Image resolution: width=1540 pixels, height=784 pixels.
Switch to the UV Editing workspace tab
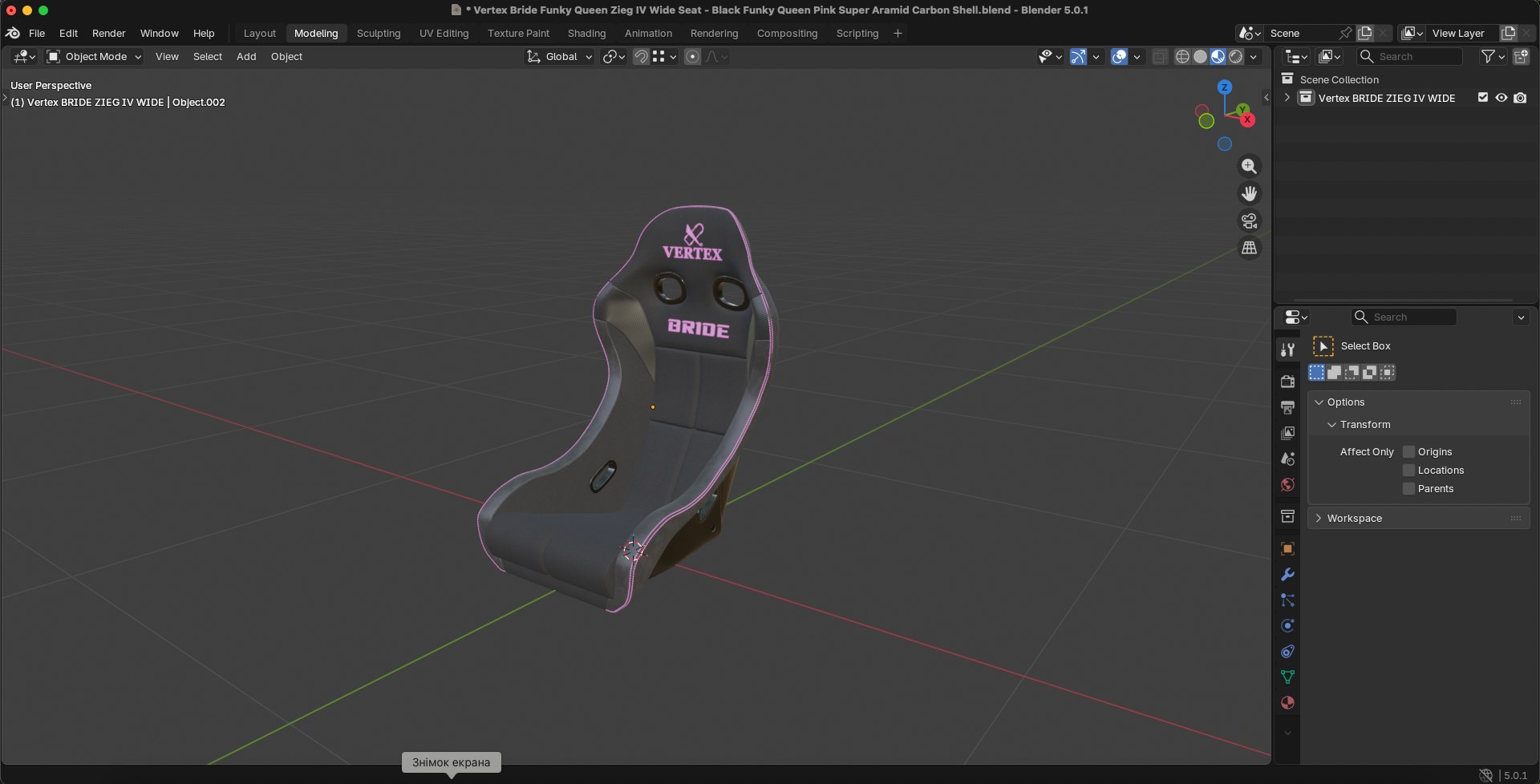point(444,33)
